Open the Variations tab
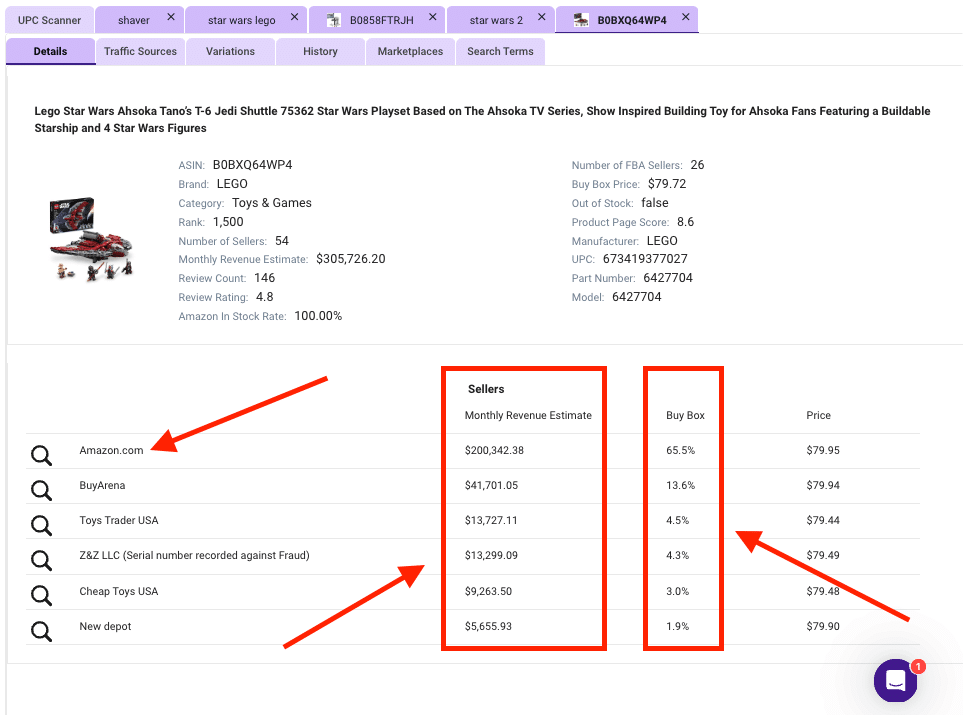 (x=230, y=52)
